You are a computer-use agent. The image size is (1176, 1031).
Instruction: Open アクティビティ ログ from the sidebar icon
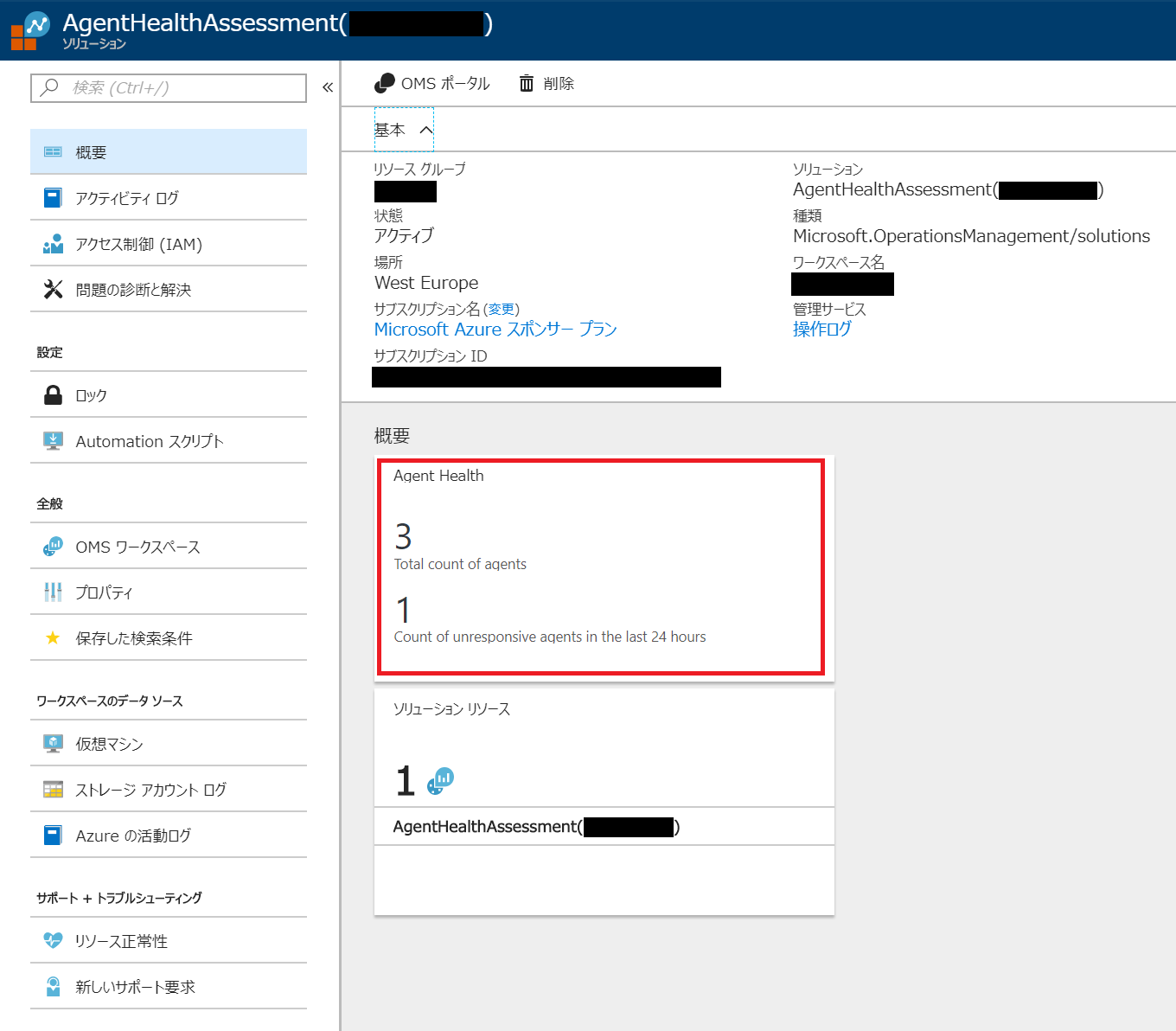click(53, 197)
